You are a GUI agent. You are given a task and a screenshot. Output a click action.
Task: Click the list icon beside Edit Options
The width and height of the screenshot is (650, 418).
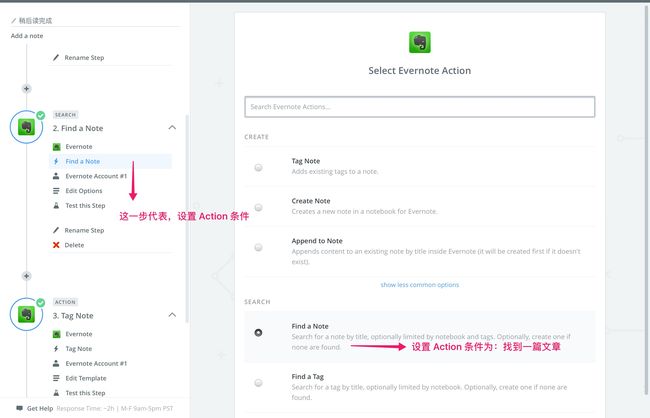click(56, 191)
